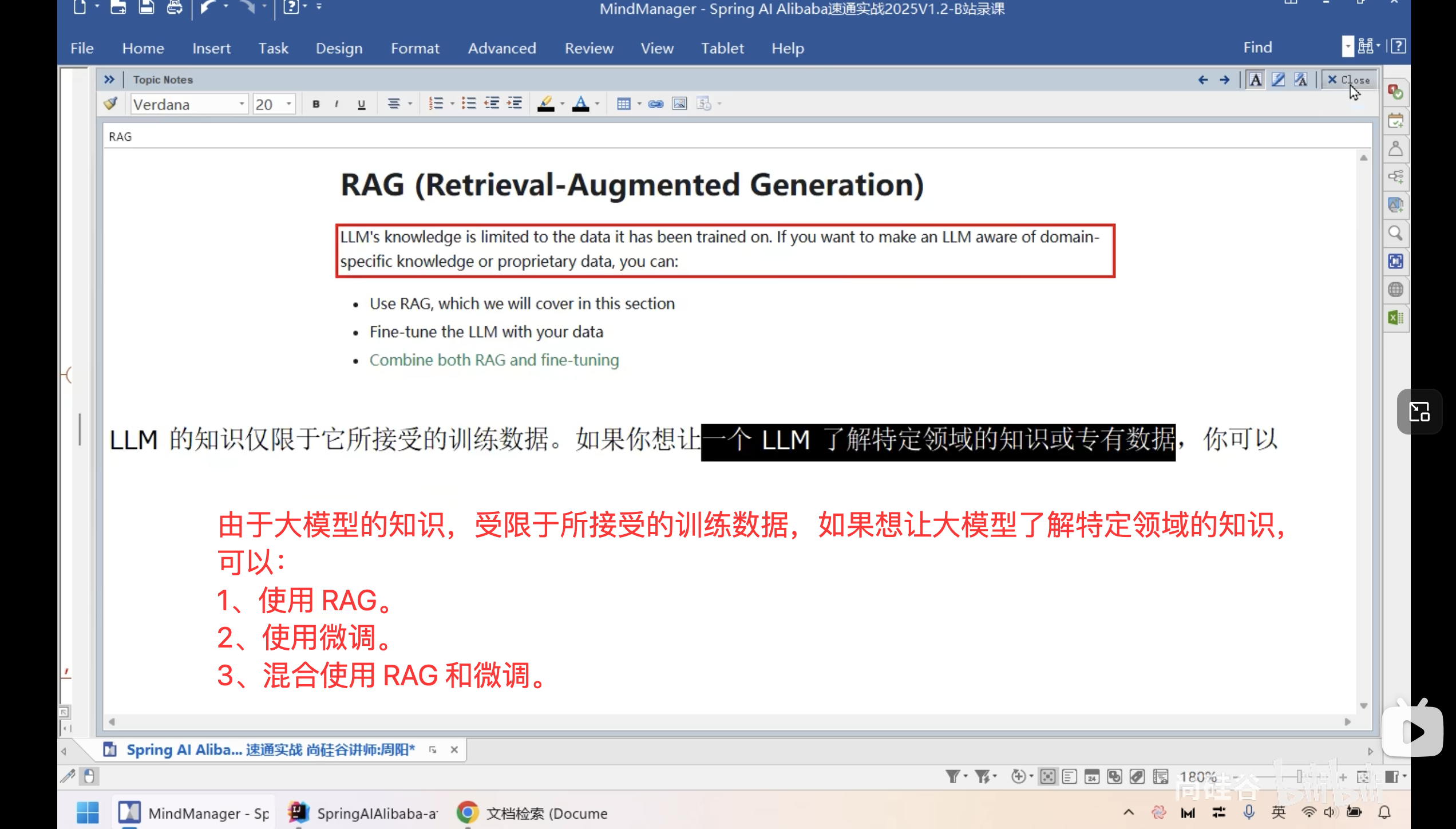Increase indent of the notes text
The width and height of the screenshot is (1456, 829).
tap(515, 104)
